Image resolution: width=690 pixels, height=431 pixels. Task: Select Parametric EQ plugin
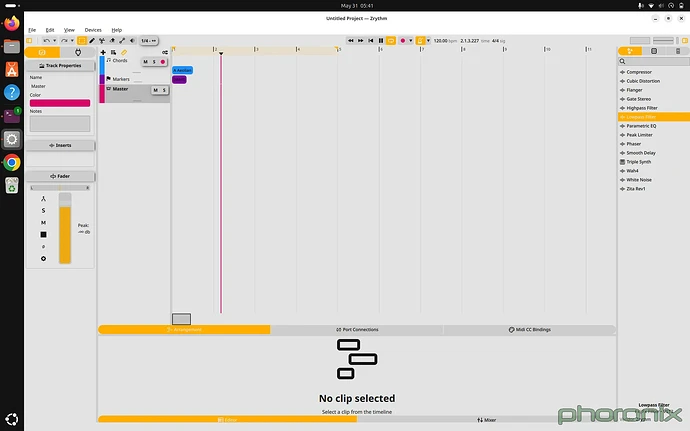click(x=653, y=126)
